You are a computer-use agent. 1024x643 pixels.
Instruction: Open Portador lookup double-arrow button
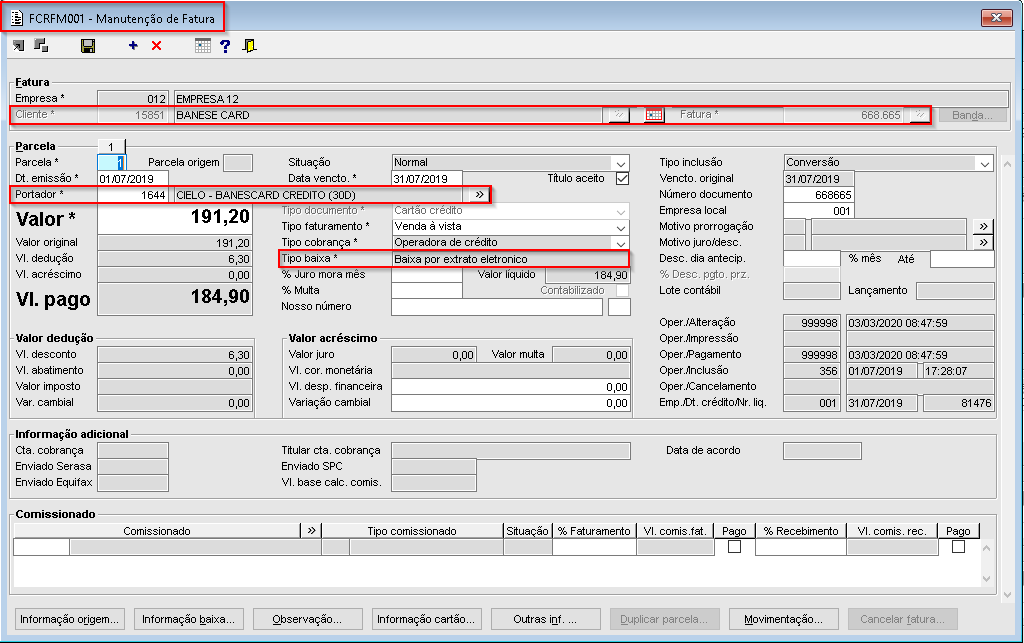(x=479, y=195)
